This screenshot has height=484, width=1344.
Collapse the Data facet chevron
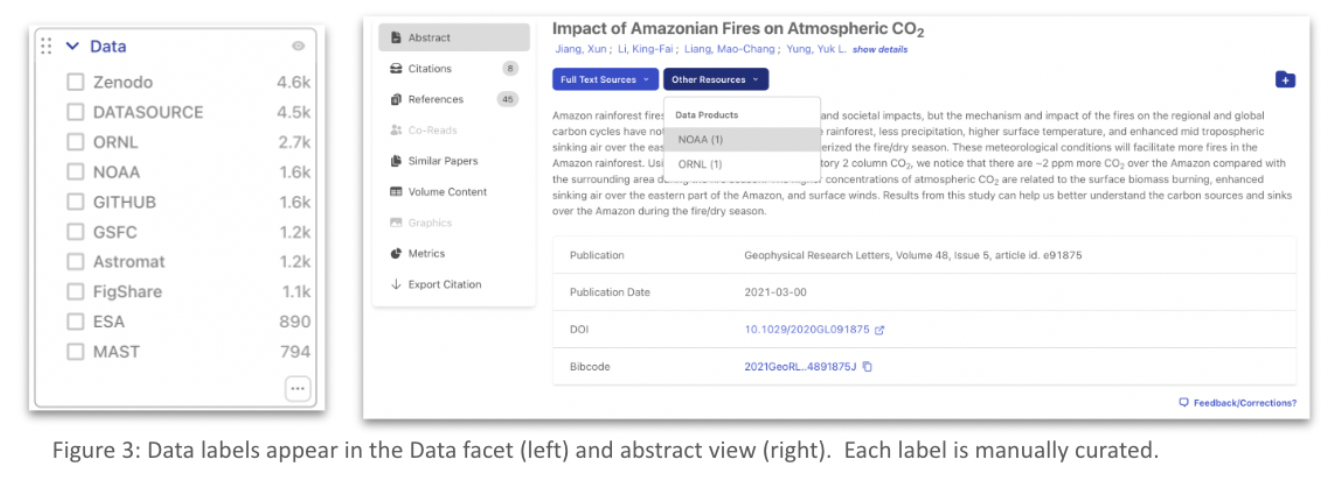click(72, 46)
